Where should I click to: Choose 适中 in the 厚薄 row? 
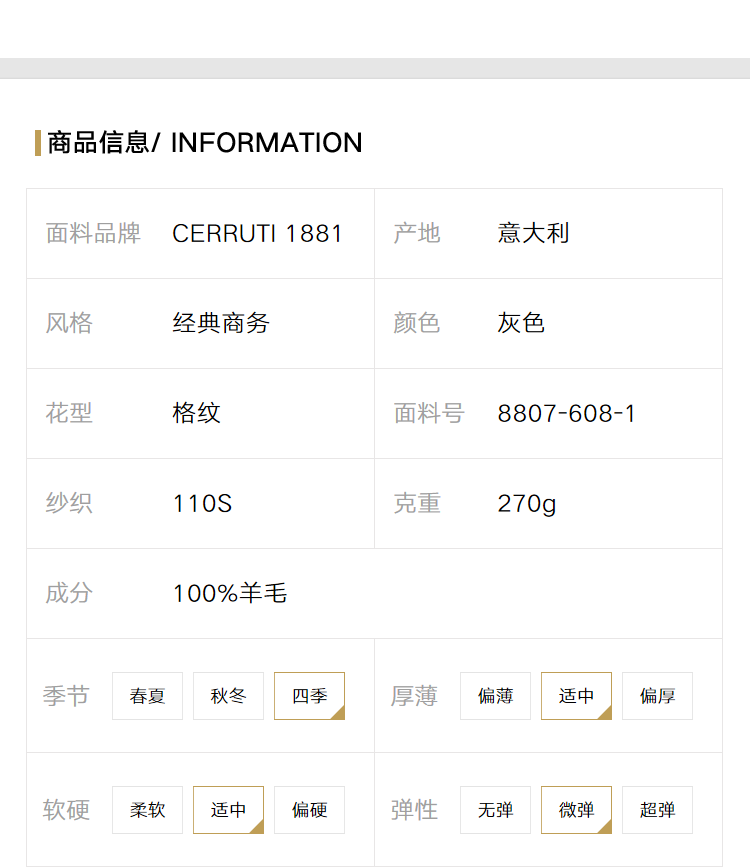[576, 696]
